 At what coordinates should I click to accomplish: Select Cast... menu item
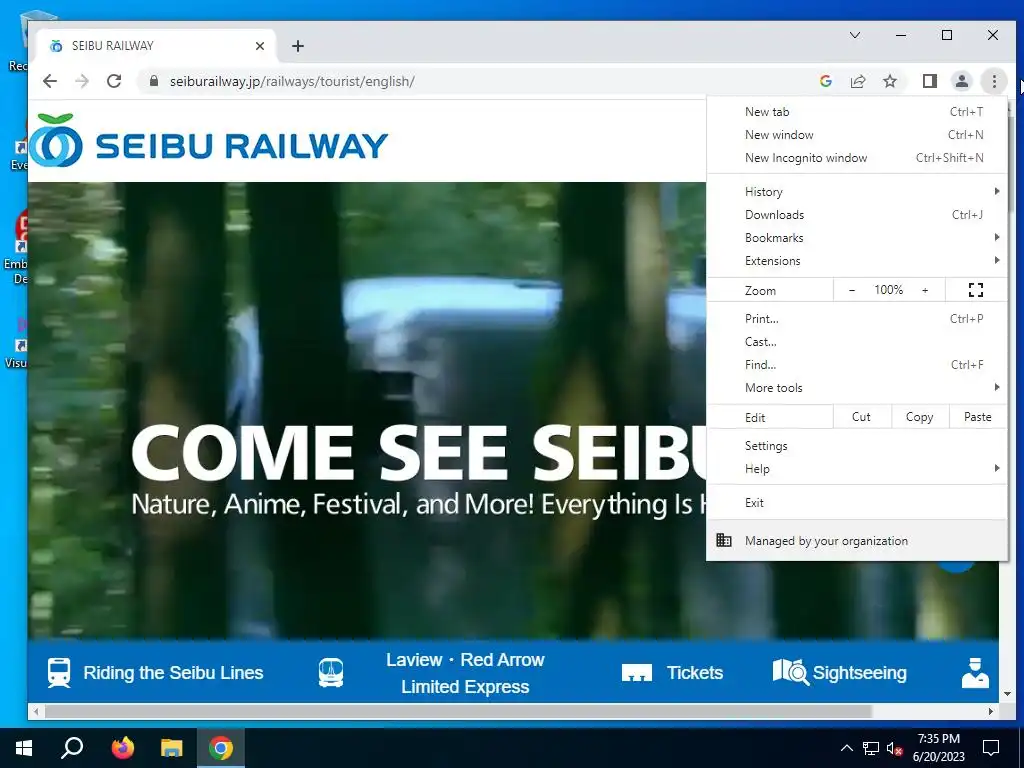point(857,342)
